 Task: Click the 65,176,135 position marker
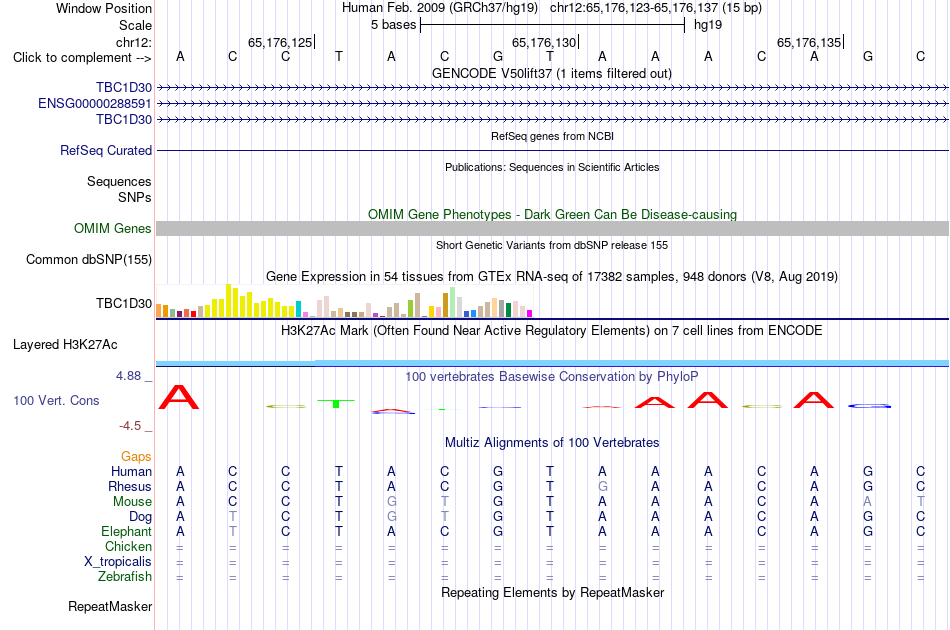coord(809,42)
